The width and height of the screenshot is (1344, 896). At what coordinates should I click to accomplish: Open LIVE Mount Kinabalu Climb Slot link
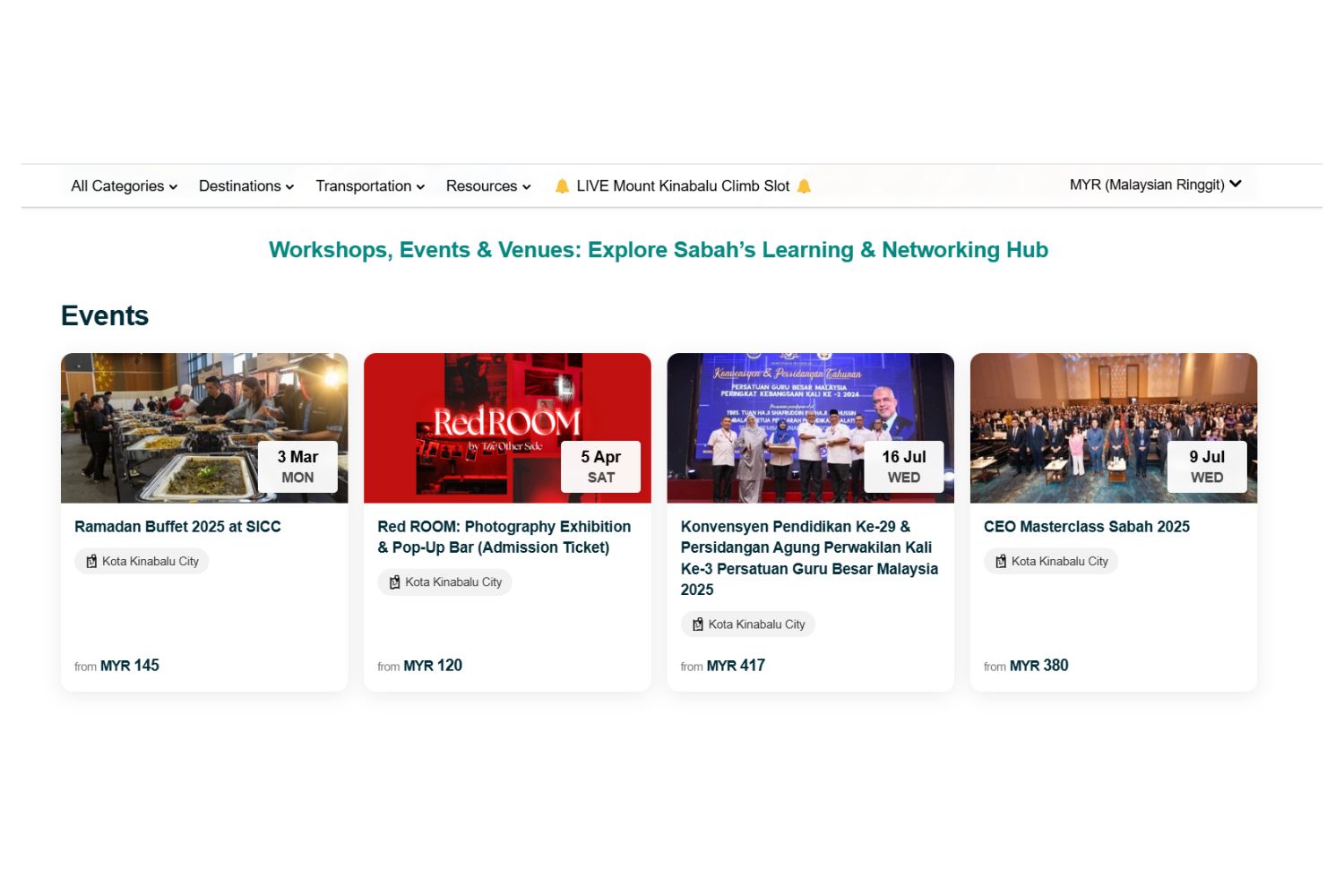pyautogui.click(x=683, y=186)
